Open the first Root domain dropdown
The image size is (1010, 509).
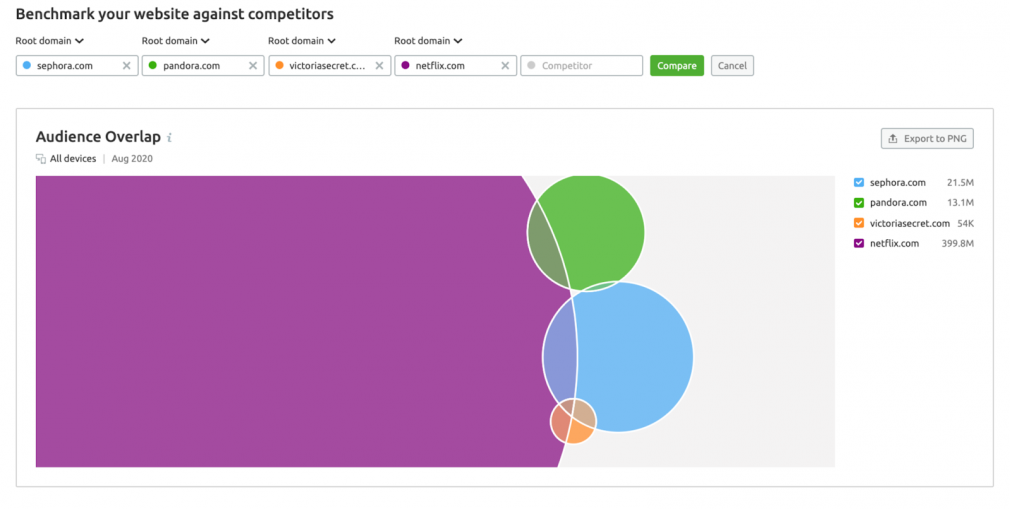50,41
